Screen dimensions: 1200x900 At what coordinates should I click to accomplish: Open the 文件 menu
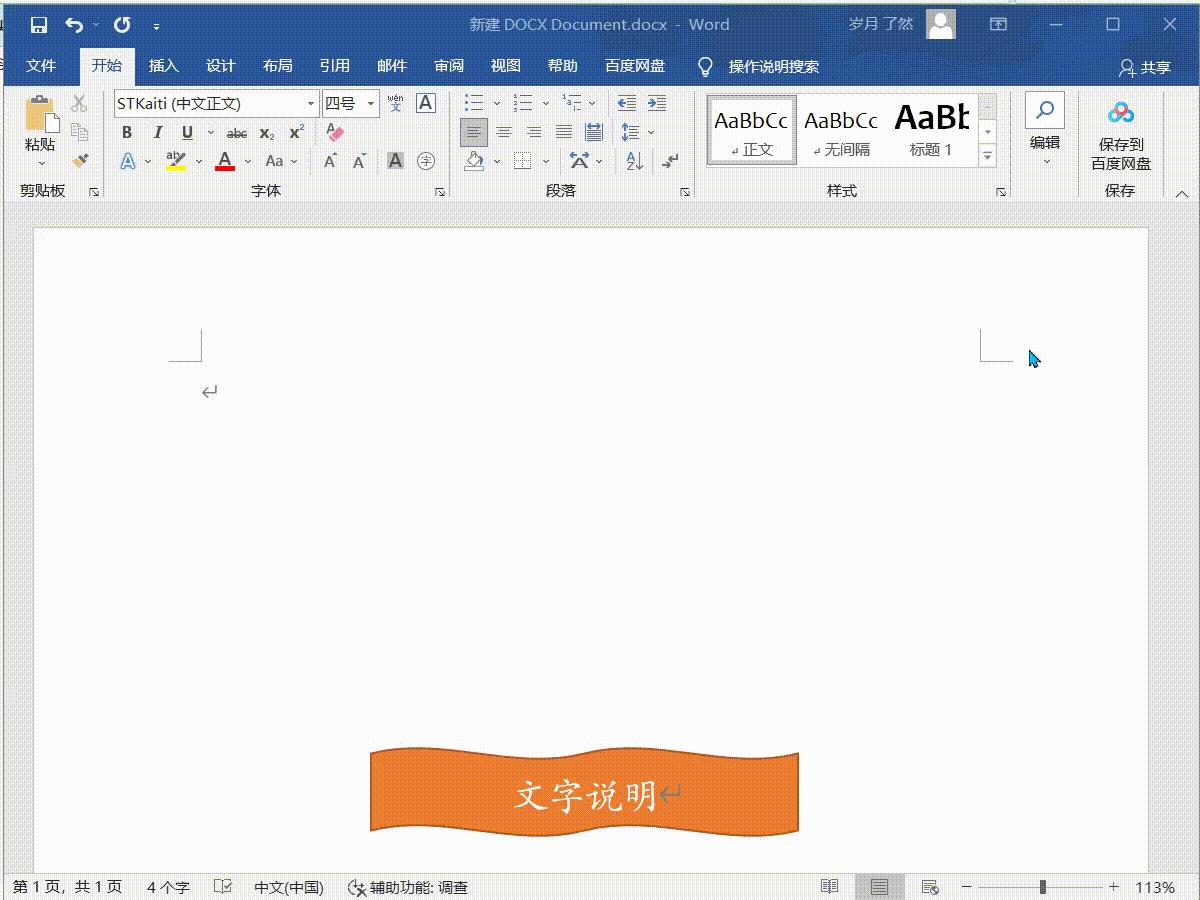click(41, 66)
